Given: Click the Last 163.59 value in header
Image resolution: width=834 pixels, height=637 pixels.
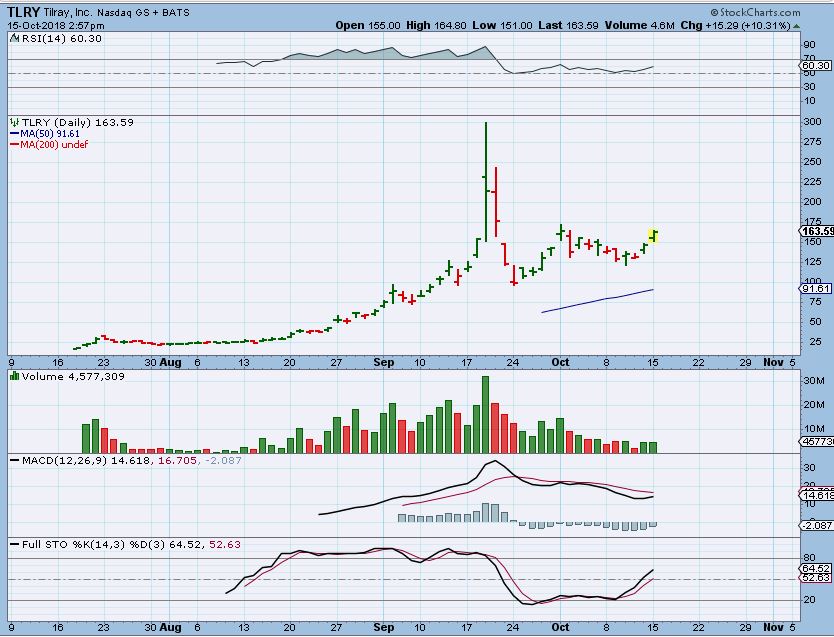Looking at the screenshot, I should pos(568,25).
